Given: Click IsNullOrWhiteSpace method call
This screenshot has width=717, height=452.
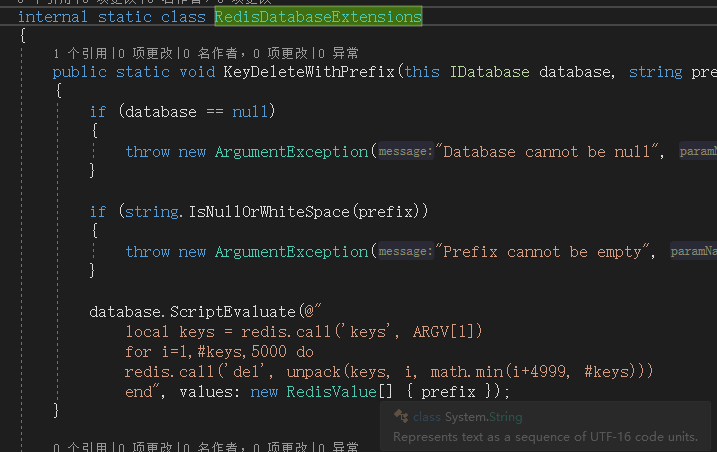Looking at the screenshot, I should [269, 211].
